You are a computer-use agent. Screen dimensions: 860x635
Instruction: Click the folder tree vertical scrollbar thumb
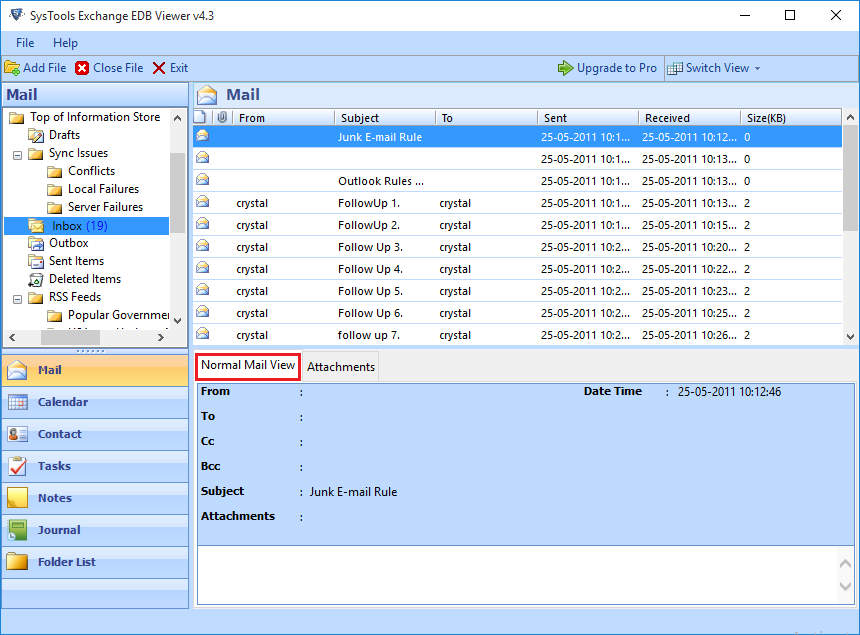coord(178,193)
